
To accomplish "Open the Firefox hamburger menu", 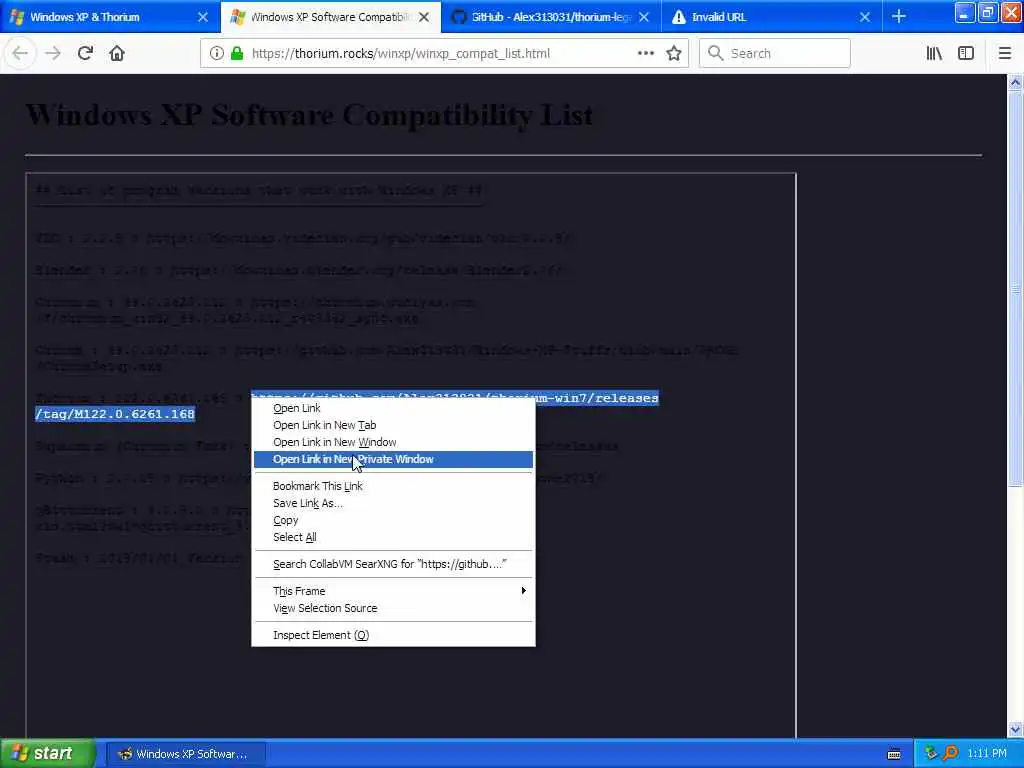I will pyautogui.click(x=1005, y=54).
